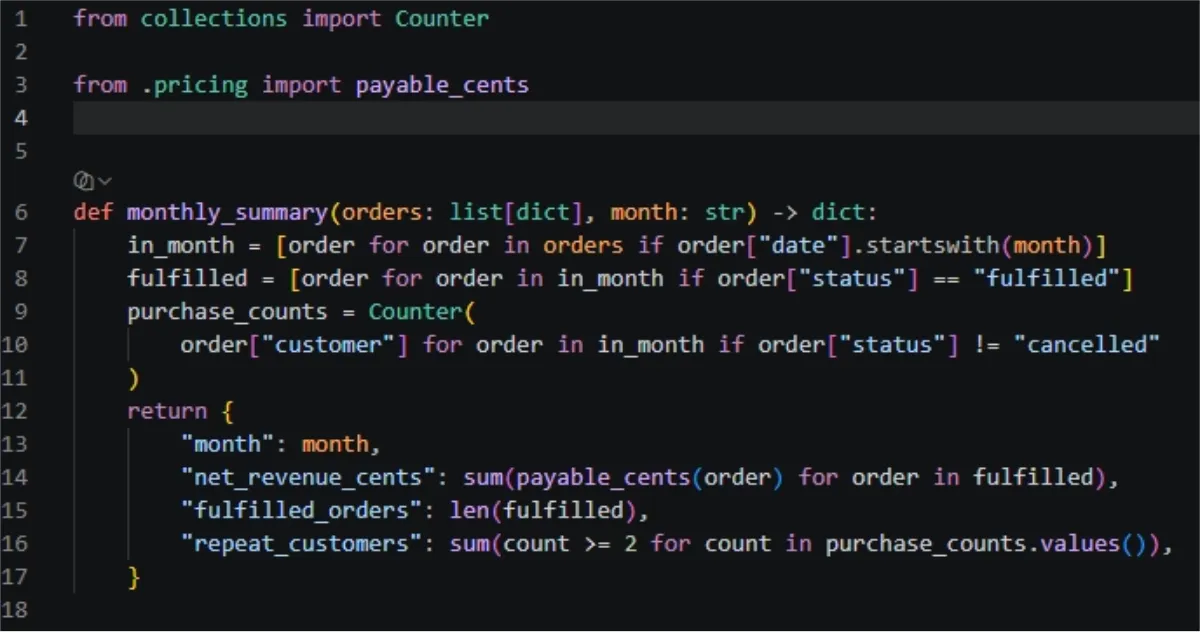Click payable_cents in the line 3 import

point(442,85)
